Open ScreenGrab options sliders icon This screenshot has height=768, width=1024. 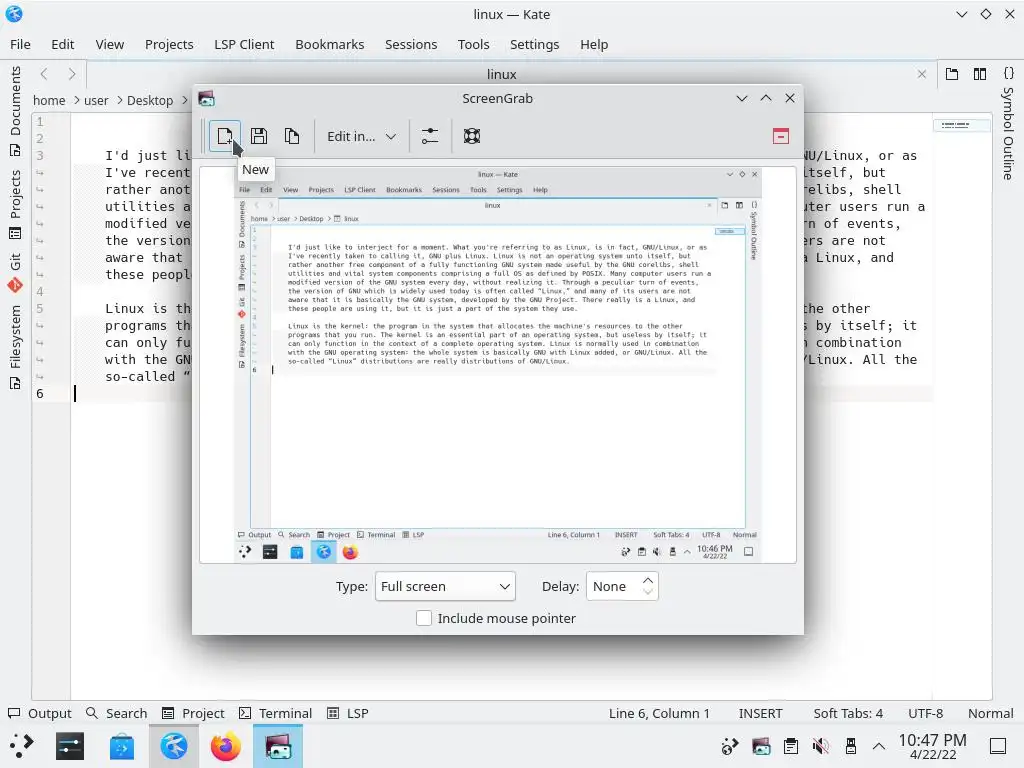point(430,136)
